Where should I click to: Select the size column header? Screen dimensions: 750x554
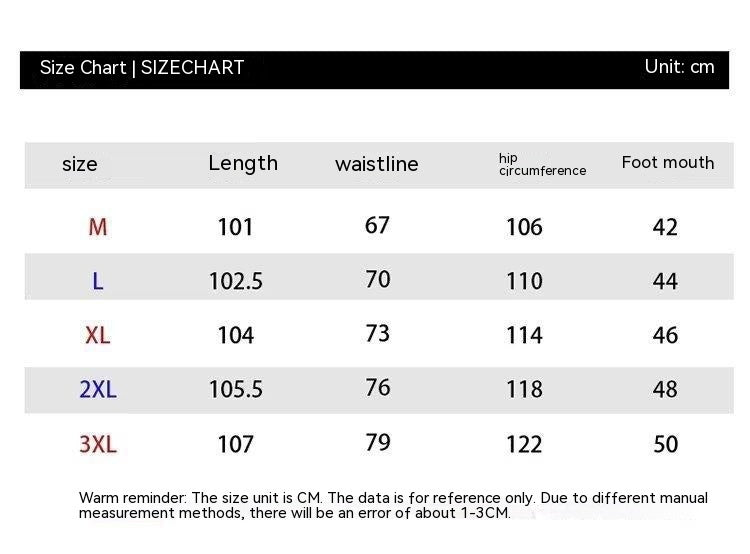(x=80, y=164)
